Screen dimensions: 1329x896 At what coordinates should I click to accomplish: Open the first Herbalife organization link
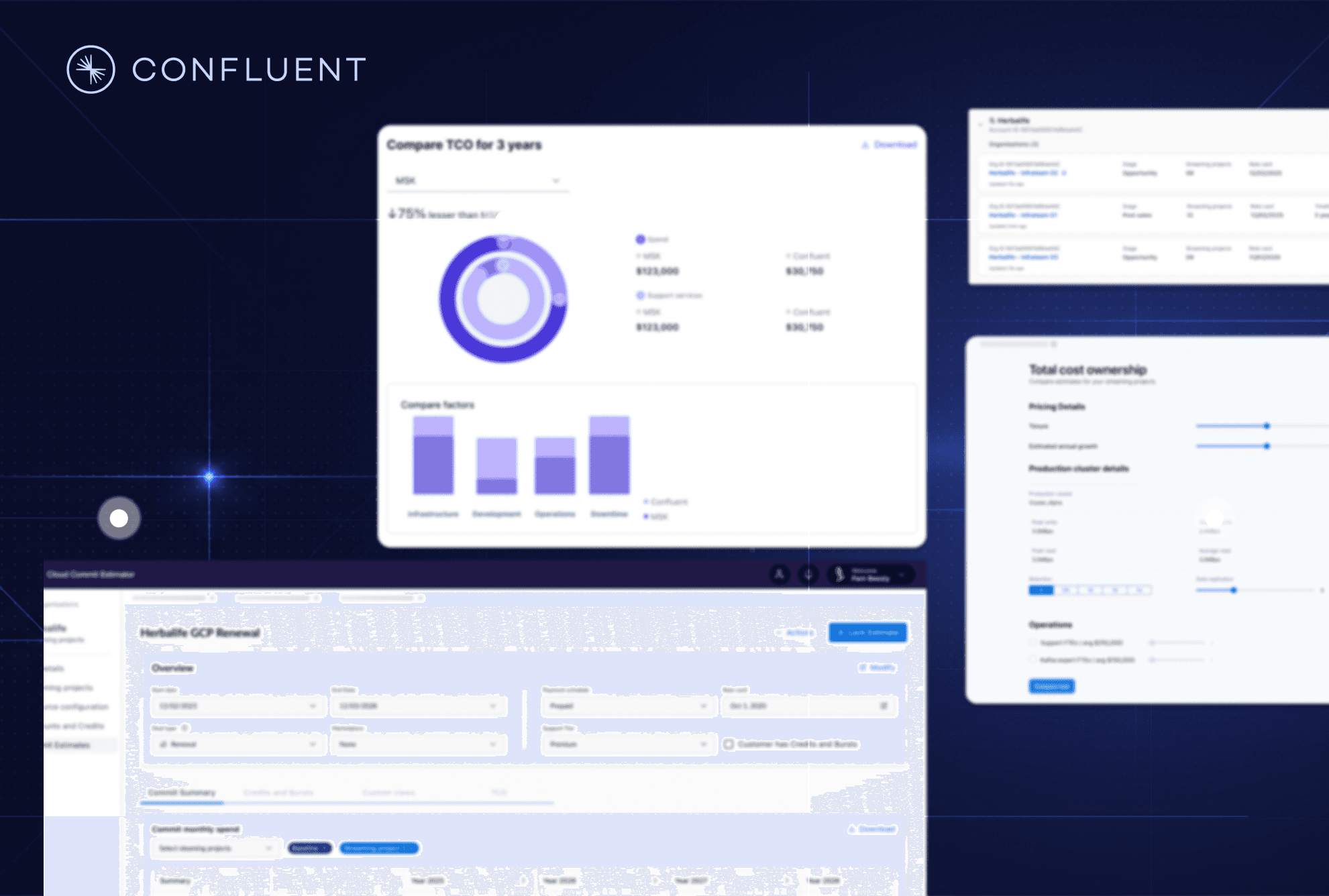pyautogui.click(x=1022, y=173)
